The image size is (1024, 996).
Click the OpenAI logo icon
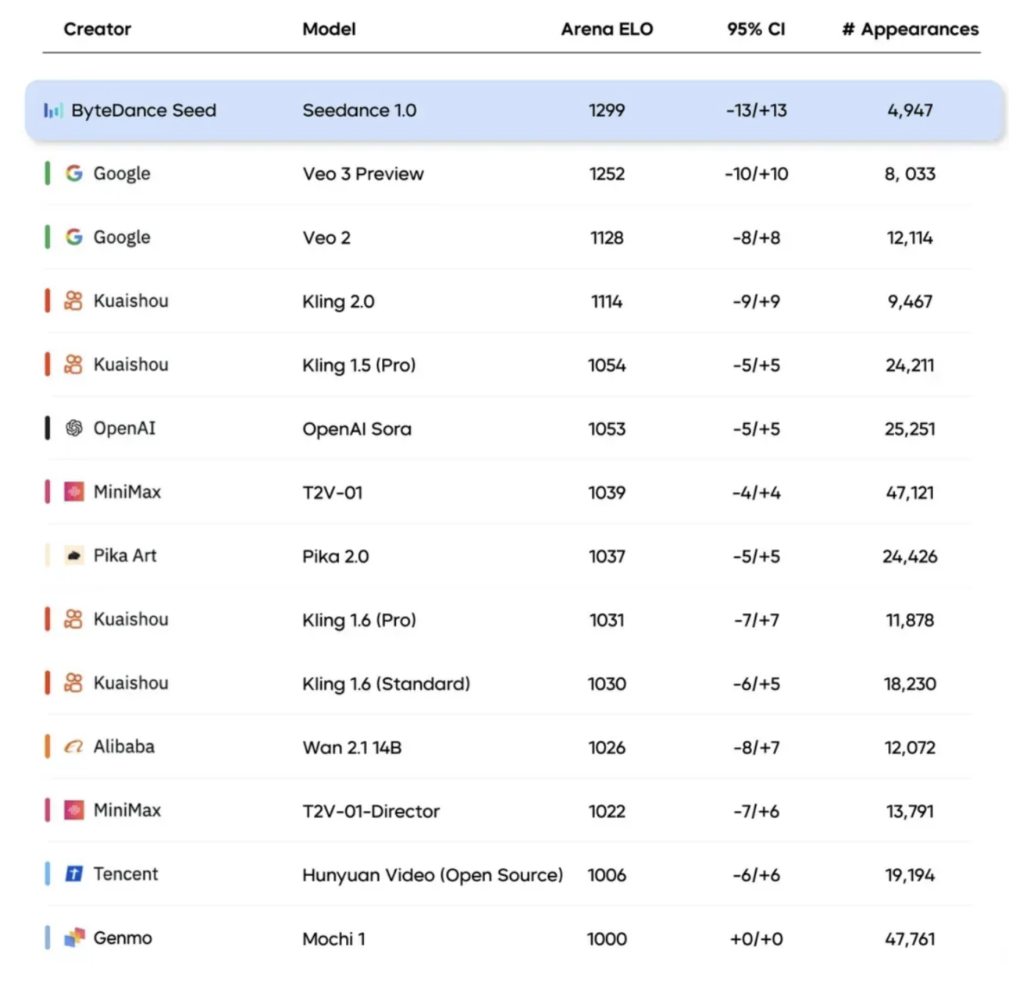tap(74, 428)
